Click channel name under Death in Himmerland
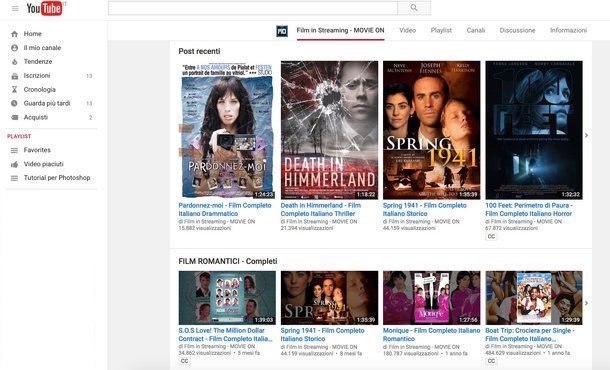This screenshot has width=610, height=370. point(322,221)
